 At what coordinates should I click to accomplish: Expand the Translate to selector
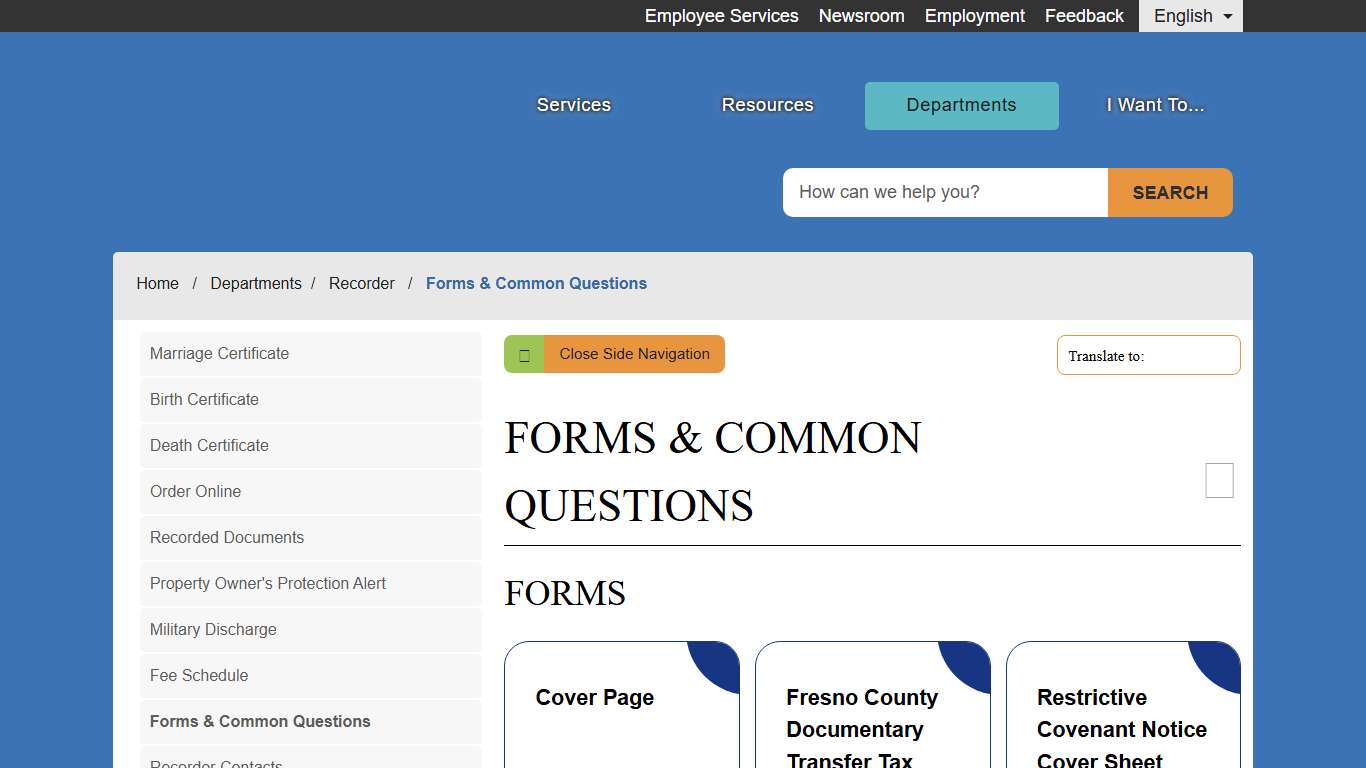click(1148, 355)
